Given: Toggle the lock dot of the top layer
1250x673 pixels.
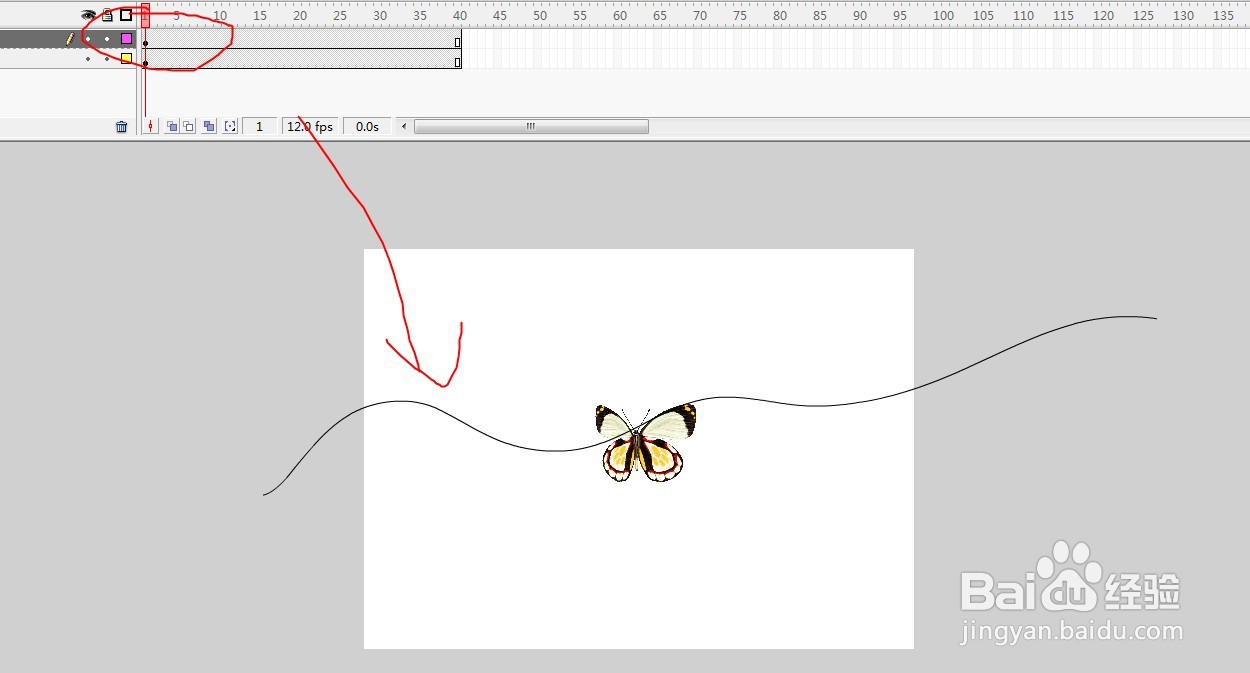Looking at the screenshot, I should [107, 39].
